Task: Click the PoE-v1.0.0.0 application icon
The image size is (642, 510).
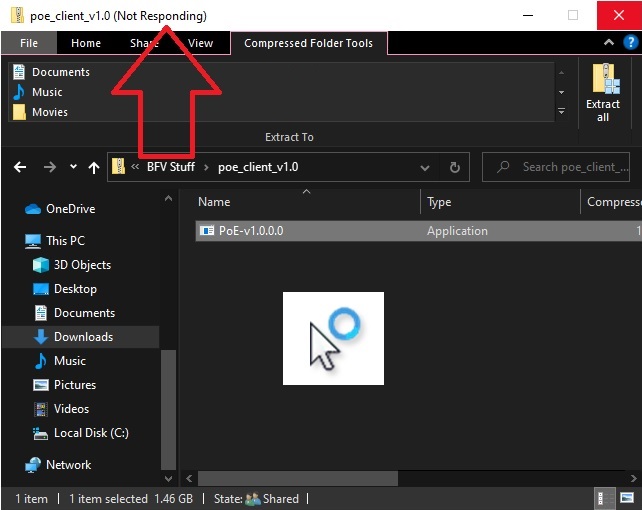Action: (207, 231)
